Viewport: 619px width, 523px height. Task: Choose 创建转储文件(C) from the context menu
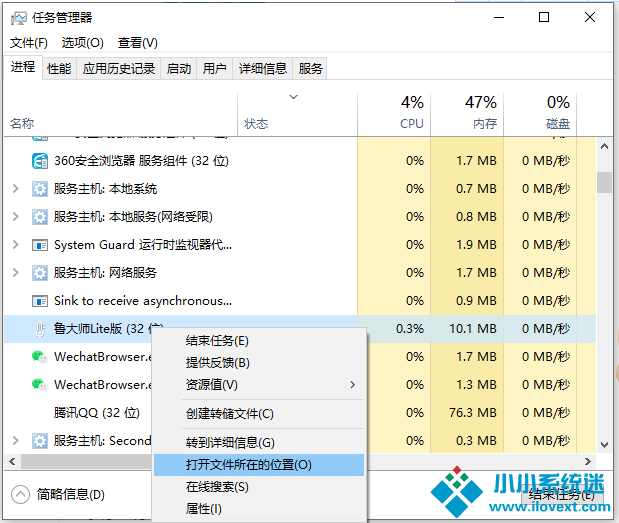259,414
